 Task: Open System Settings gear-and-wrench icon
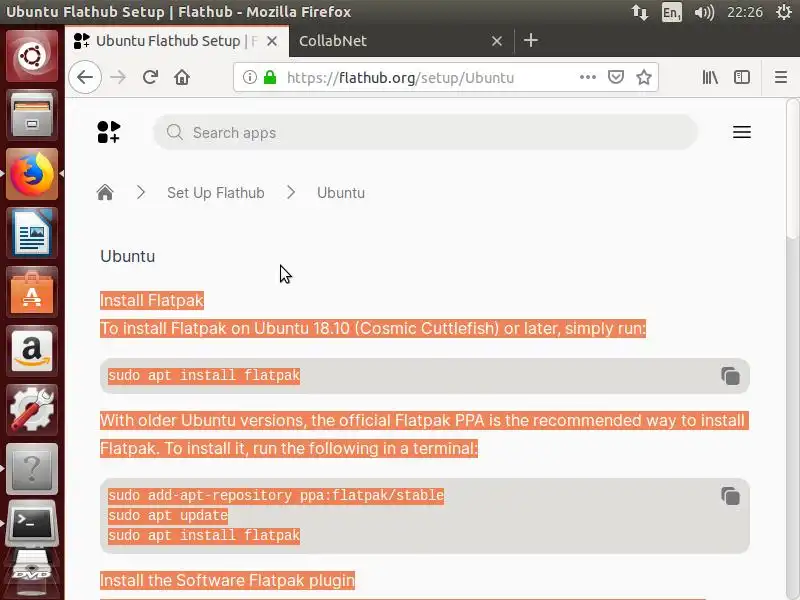(32, 410)
